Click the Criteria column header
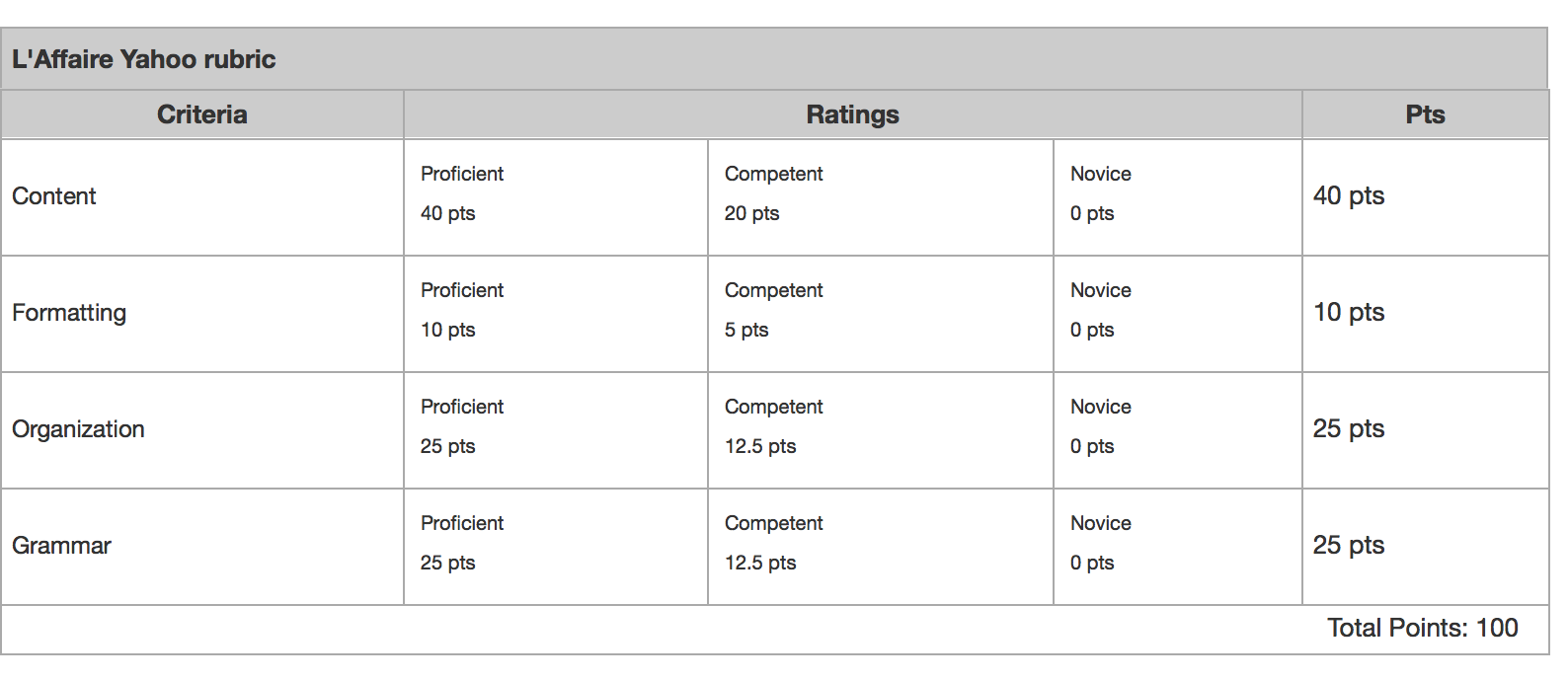The image size is (1568, 681). 202,114
